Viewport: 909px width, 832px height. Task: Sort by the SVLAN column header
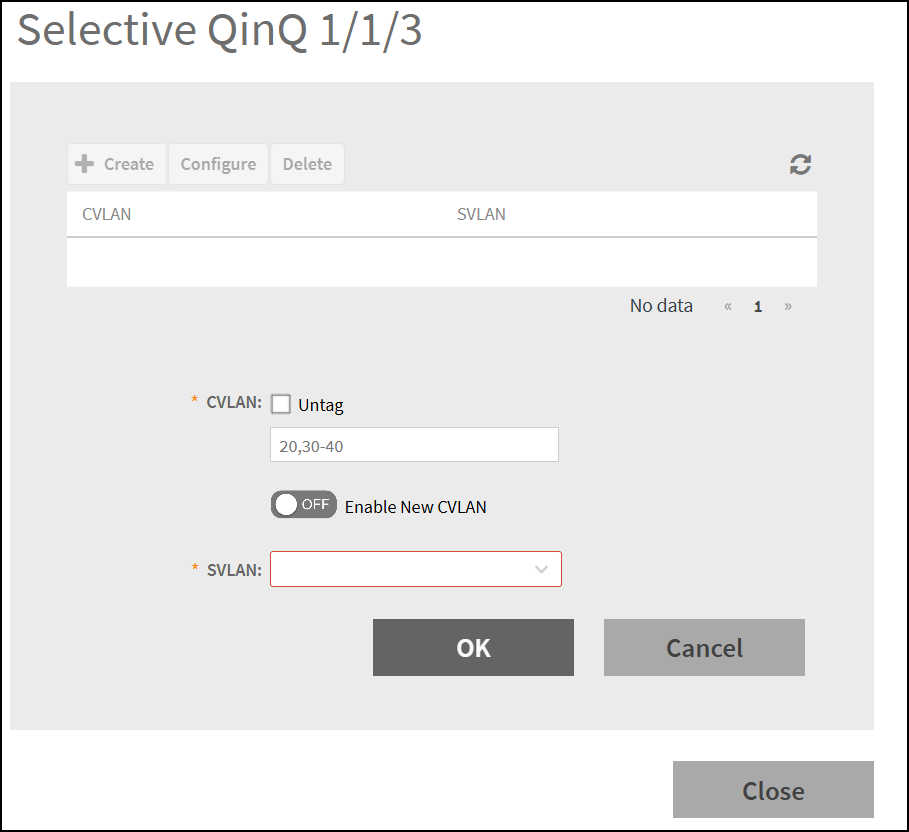click(x=481, y=214)
